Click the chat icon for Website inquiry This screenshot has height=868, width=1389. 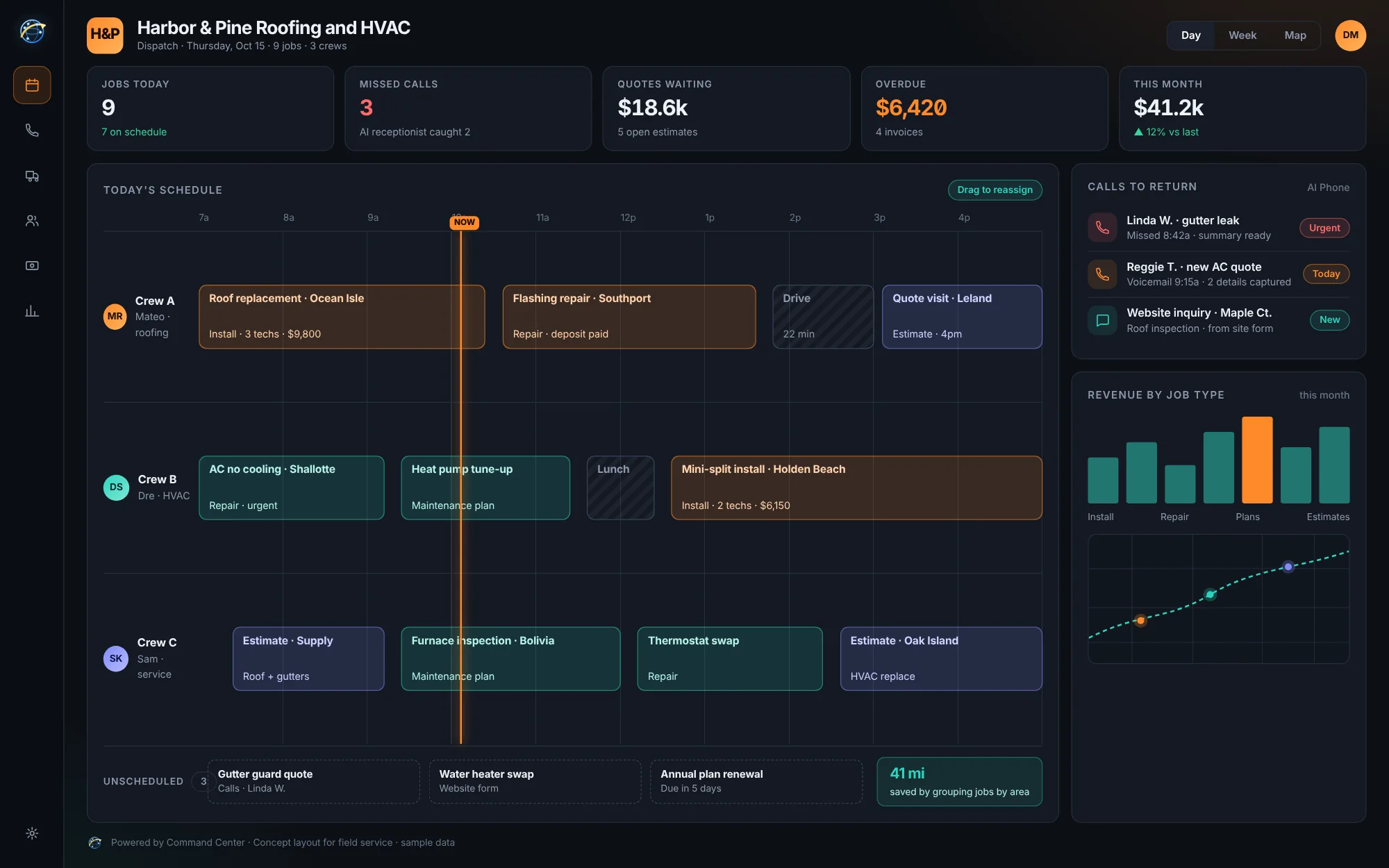pos(1102,320)
